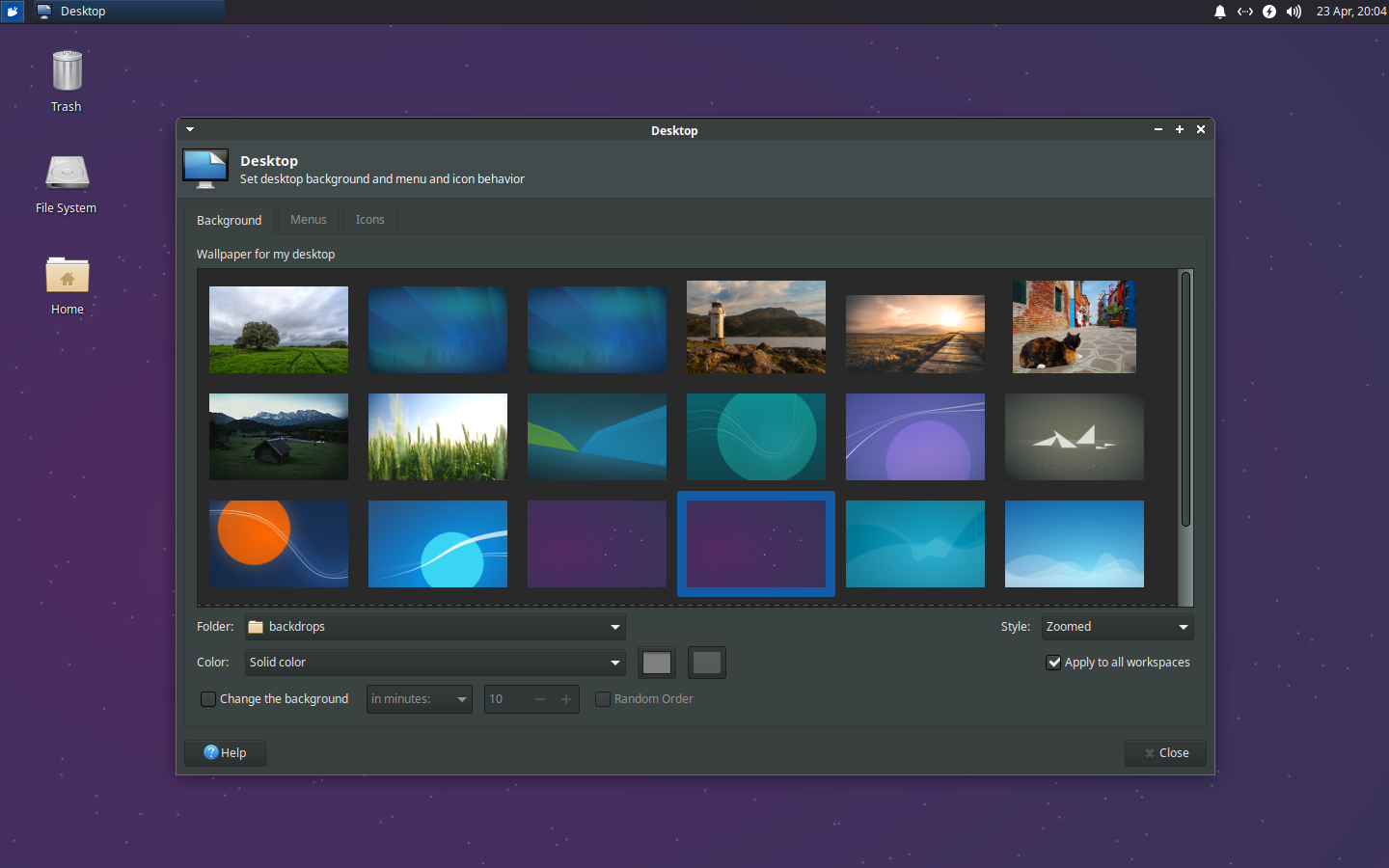This screenshot has height=868, width=1389.
Task: Open the Folder dropdown showing backdrops
Action: [x=434, y=627]
